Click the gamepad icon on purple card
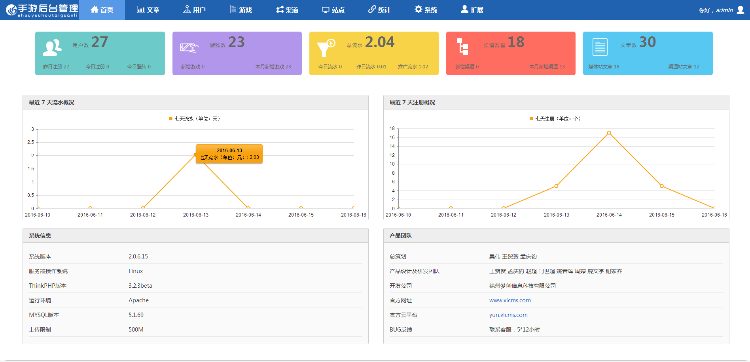Image resolution: width=750 pixels, height=362 pixels. pyautogui.click(x=189, y=47)
